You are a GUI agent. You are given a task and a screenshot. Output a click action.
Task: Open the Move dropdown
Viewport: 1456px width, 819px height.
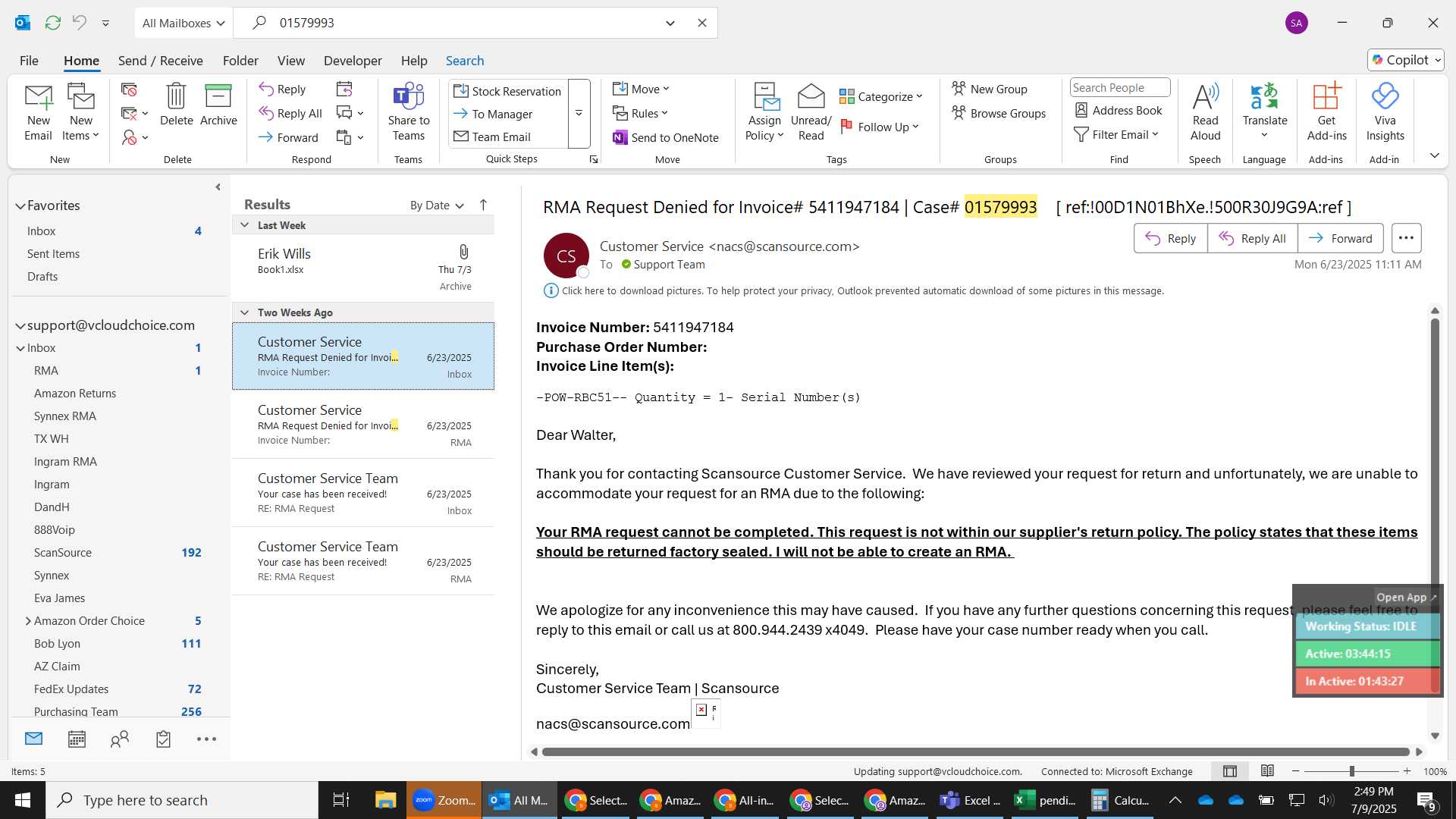tap(641, 89)
